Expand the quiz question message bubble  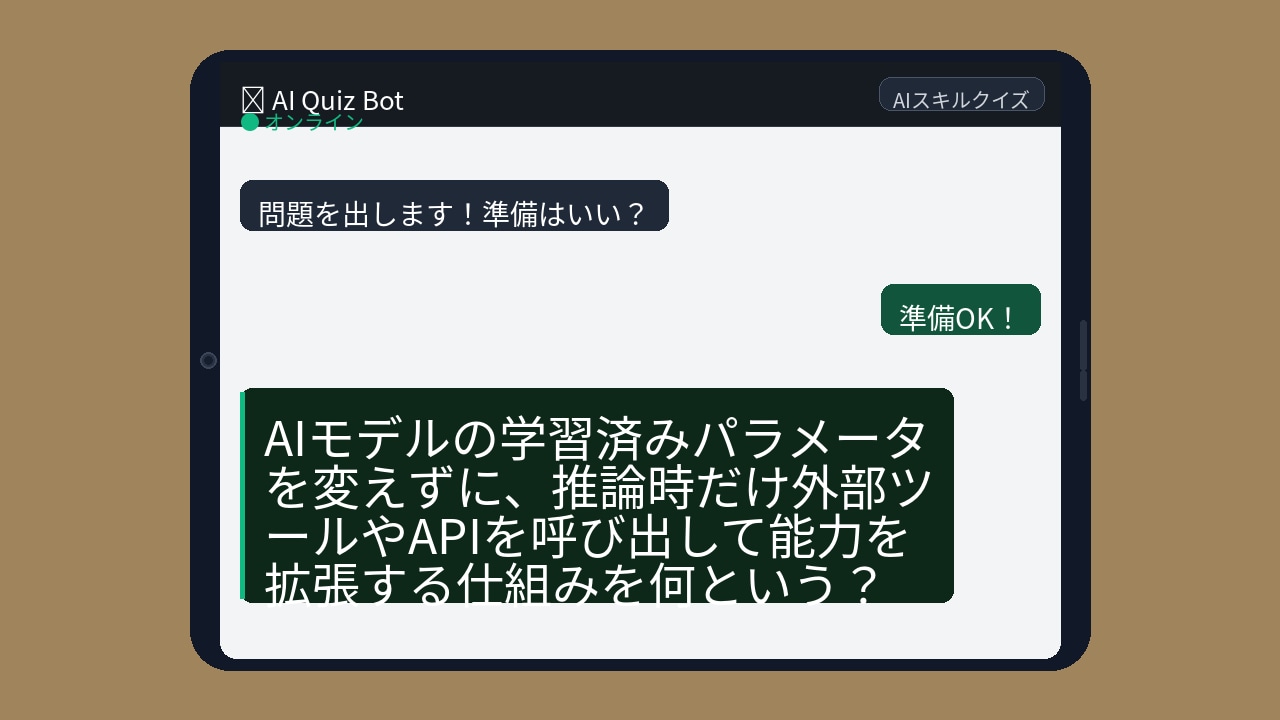point(597,496)
